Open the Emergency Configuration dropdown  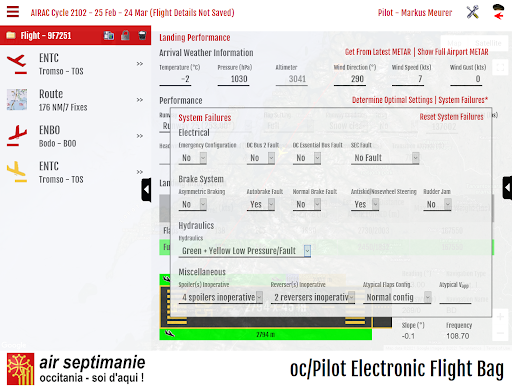coord(193,158)
